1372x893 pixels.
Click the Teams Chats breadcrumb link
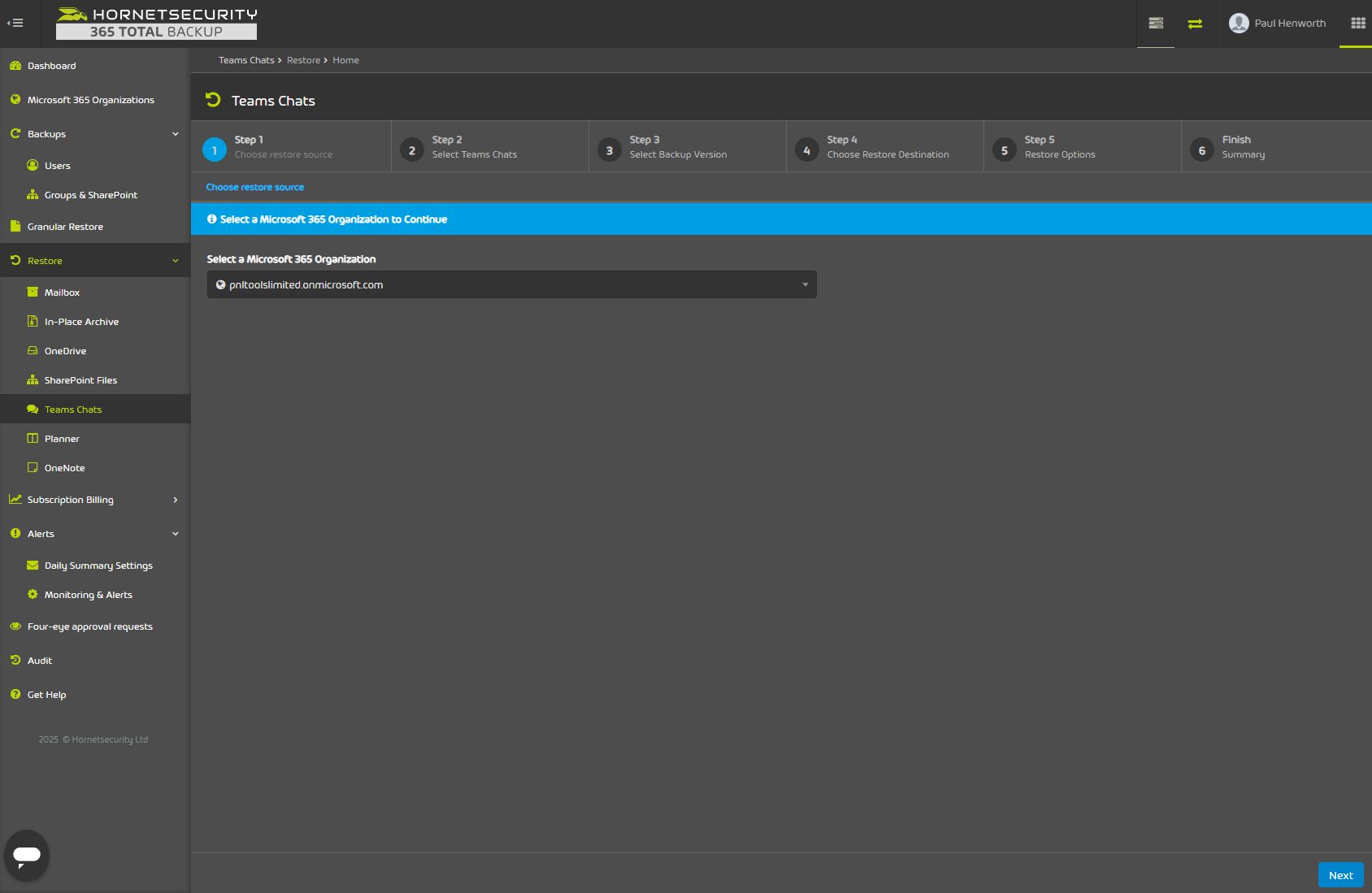tap(246, 60)
